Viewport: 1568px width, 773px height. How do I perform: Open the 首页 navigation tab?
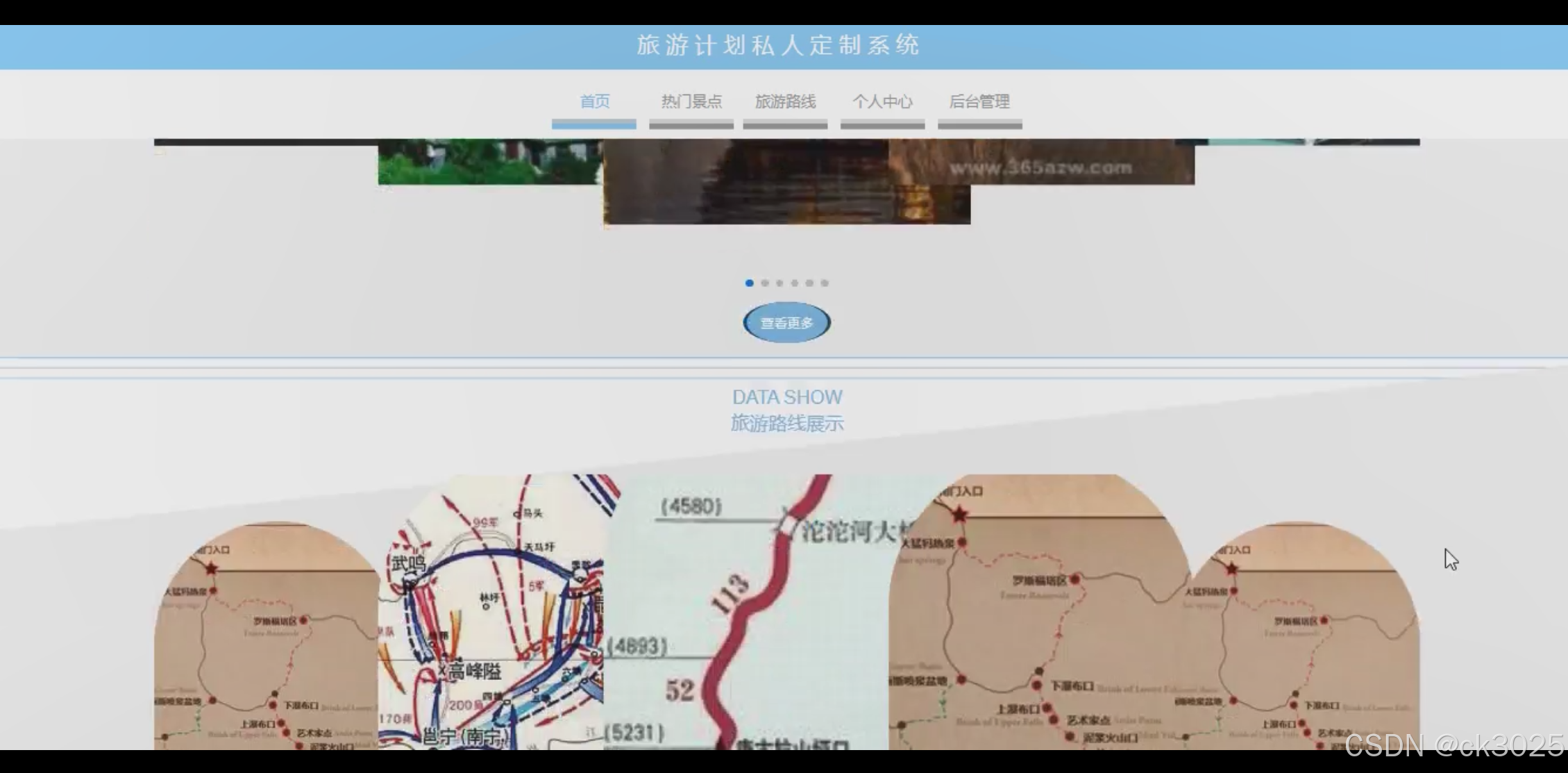[594, 102]
